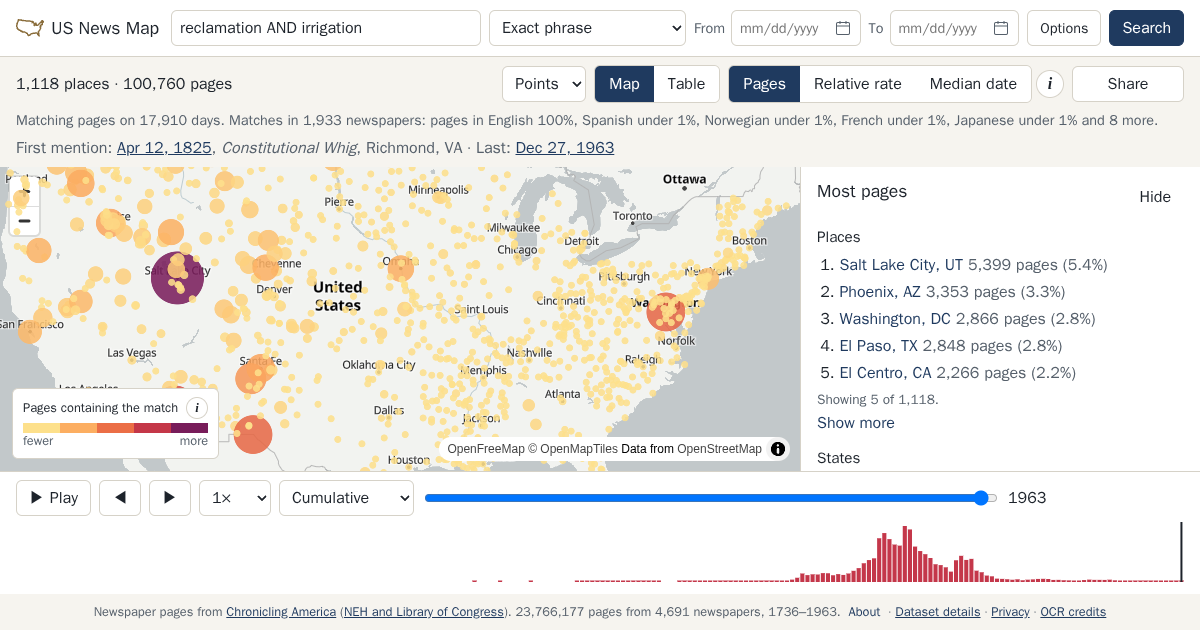Click the map zoom in button
The image size is (1200, 630).
(x=25, y=191)
